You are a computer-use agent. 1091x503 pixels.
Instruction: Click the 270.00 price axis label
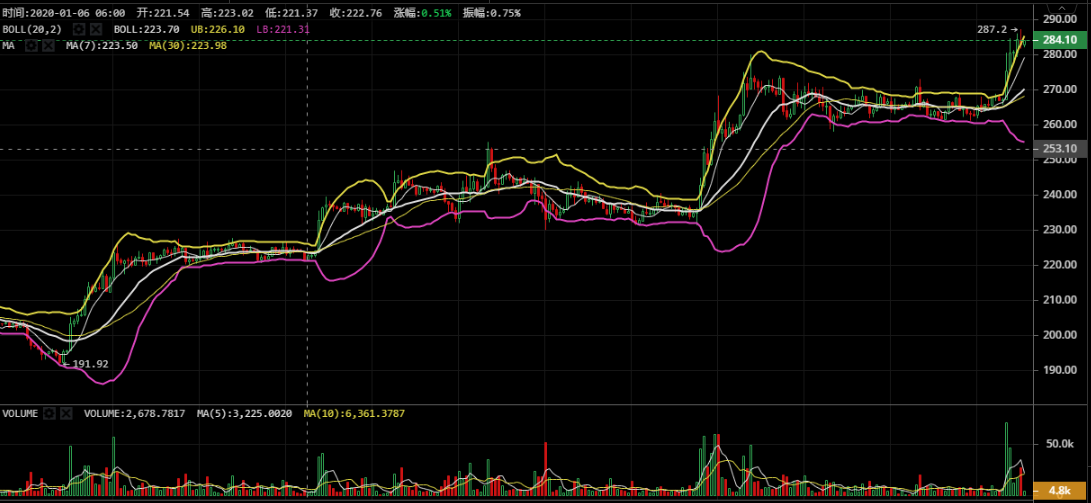point(1061,90)
